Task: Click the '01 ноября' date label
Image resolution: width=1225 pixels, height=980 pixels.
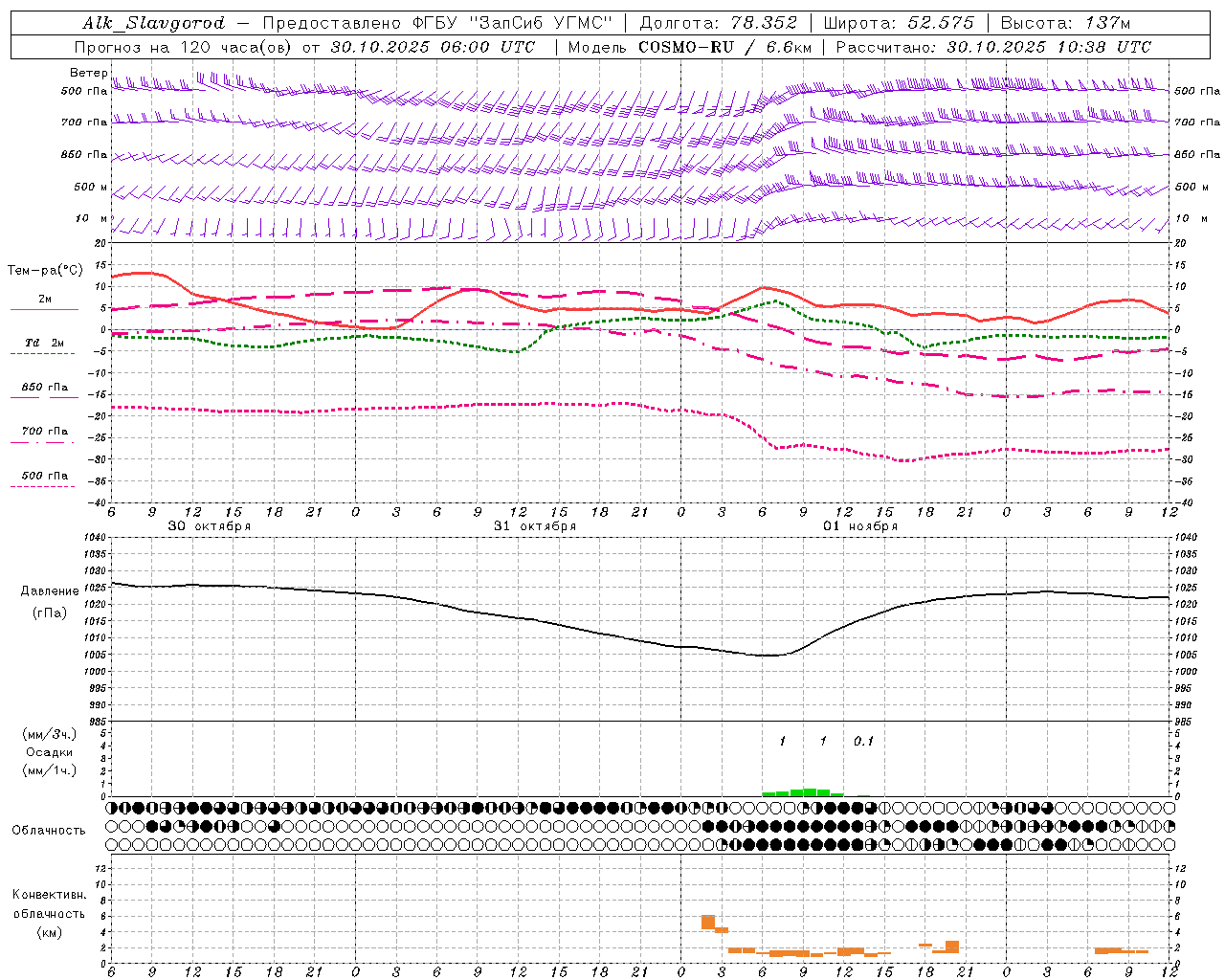Action: click(860, 526)
